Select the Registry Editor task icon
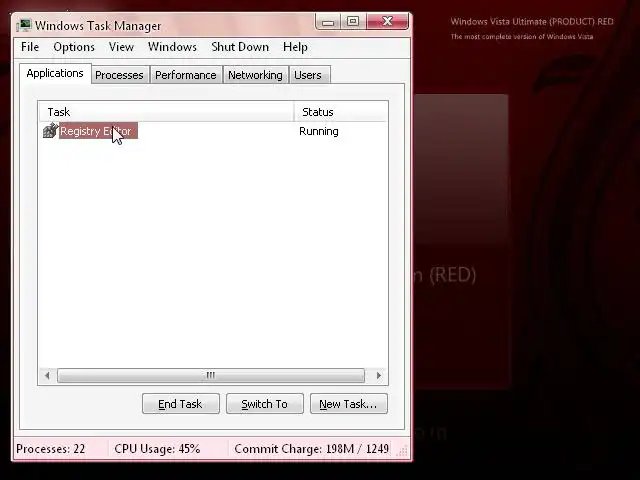640x480 pixels. pyautogui.click(x=51, y=131)
